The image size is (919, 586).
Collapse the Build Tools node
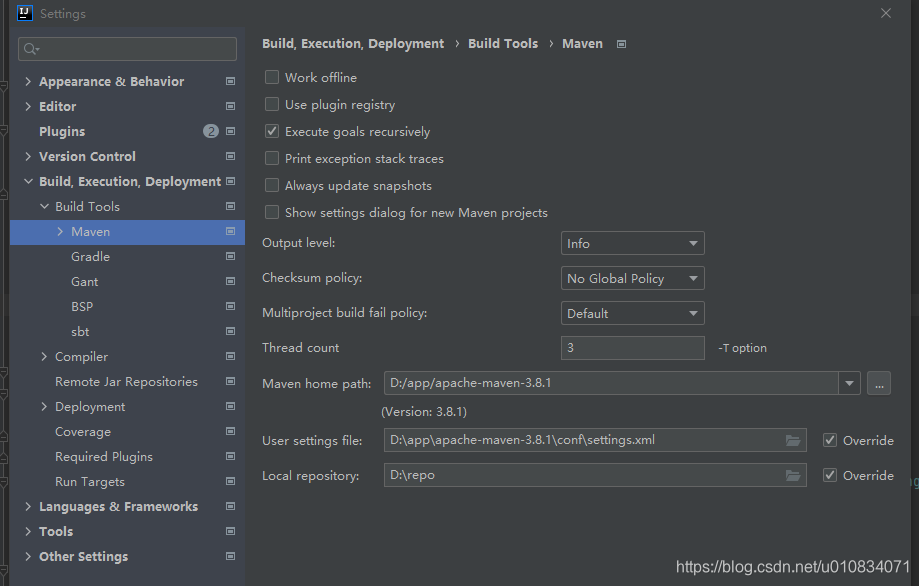coord(44,206)
